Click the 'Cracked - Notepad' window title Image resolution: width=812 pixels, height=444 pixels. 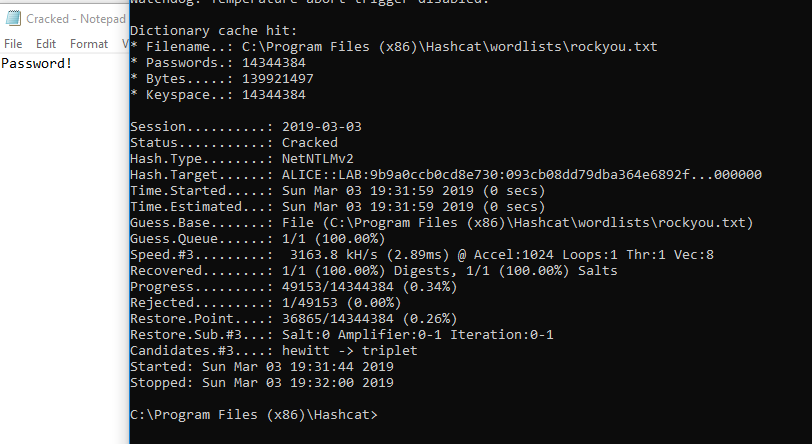[x=76, y=18]
